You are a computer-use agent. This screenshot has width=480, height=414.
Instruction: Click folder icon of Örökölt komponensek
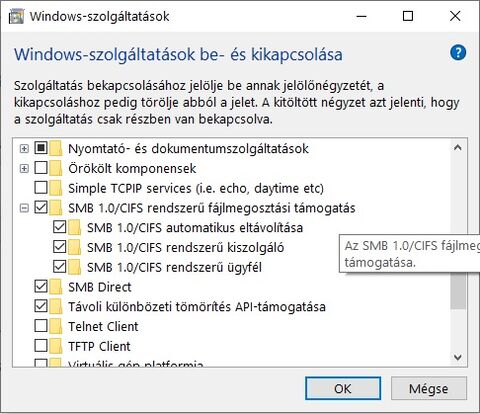56,168
